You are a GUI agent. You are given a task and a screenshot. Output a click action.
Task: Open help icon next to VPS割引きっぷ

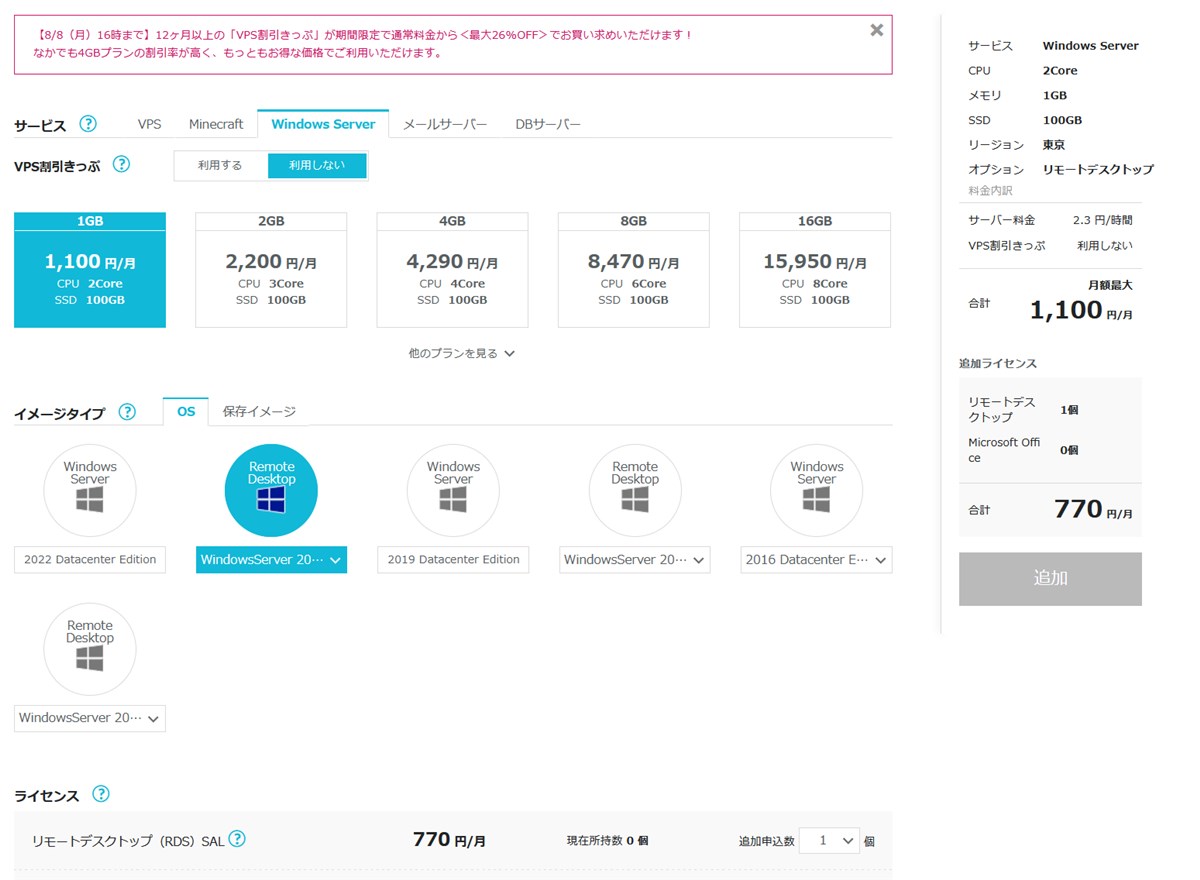(121, 164)
